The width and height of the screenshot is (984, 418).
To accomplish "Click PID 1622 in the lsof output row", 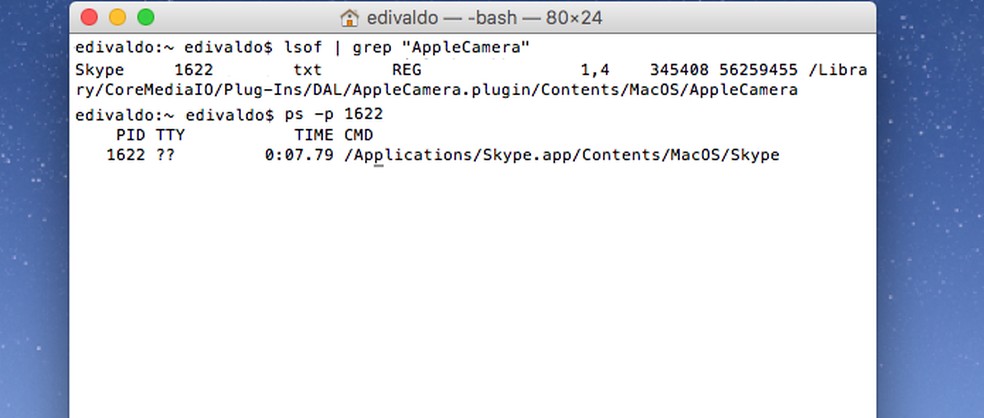I will (x=194, y=70).
